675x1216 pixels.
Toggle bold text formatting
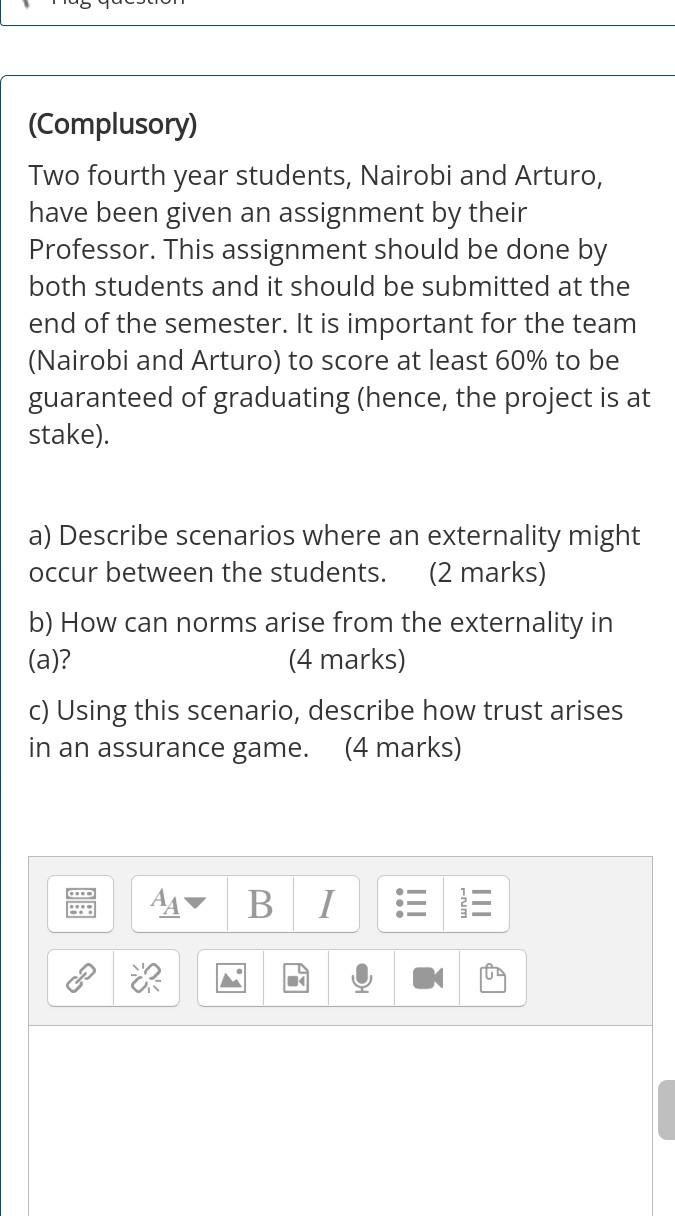[260, 903]
